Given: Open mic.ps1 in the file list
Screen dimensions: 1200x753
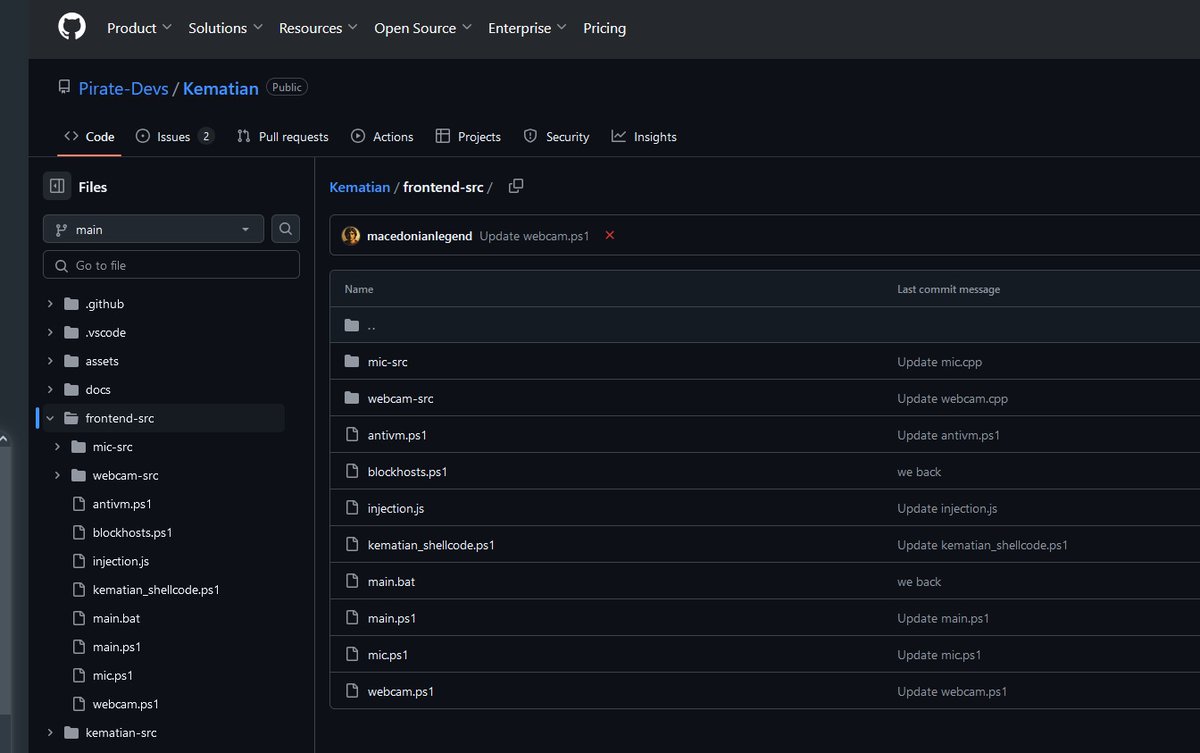Looking at the screenshot, I should coord(388,654).
